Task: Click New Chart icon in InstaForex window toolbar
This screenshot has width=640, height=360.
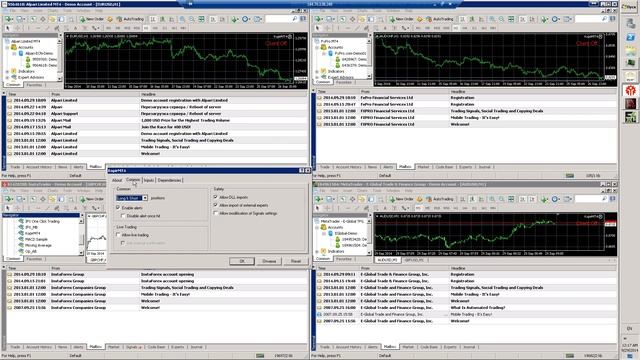Action: tap(8, 199)
